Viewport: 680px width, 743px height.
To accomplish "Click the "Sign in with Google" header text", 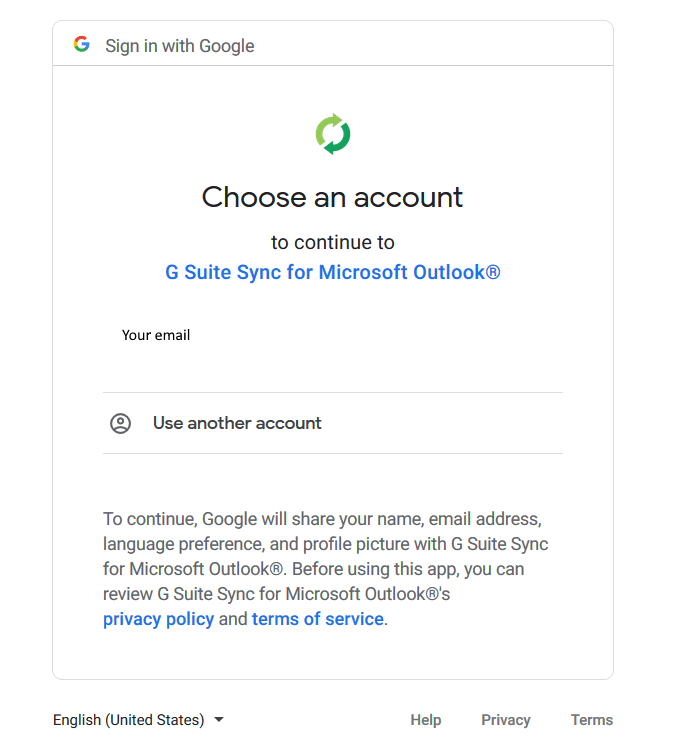I will tap(180, 46).
